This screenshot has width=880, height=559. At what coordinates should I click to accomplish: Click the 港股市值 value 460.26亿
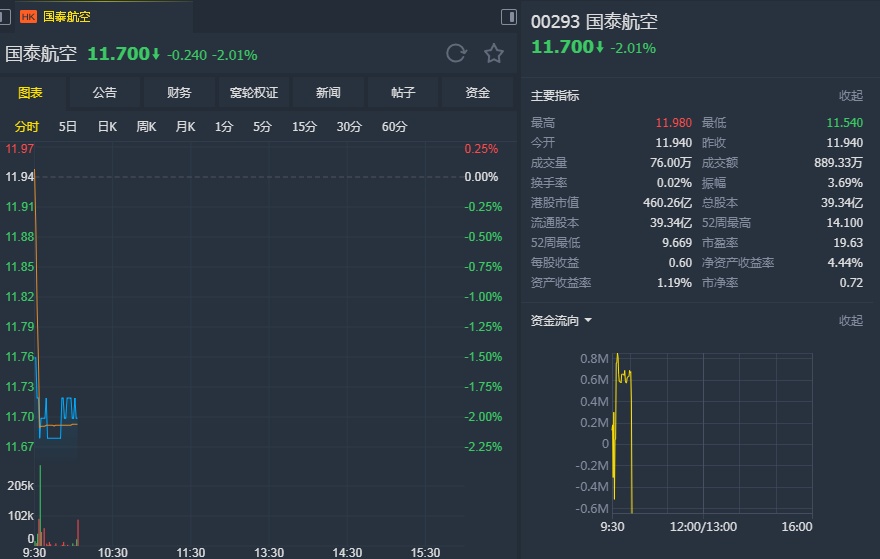click(667, 203)
